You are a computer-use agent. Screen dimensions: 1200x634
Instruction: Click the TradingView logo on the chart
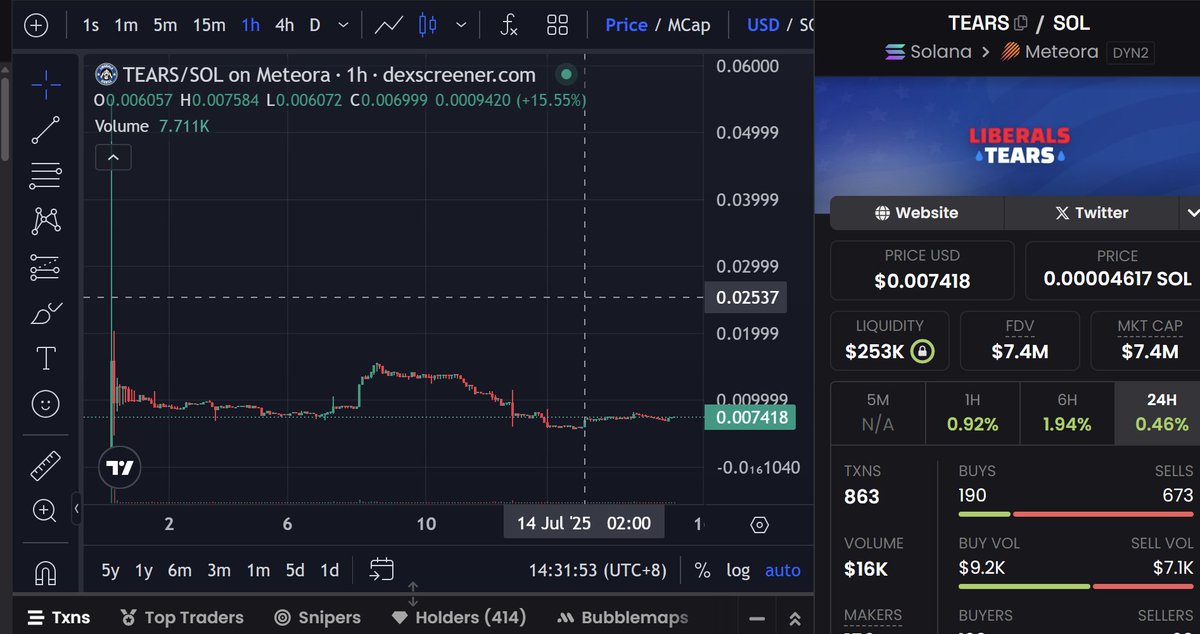click(119, 467)
